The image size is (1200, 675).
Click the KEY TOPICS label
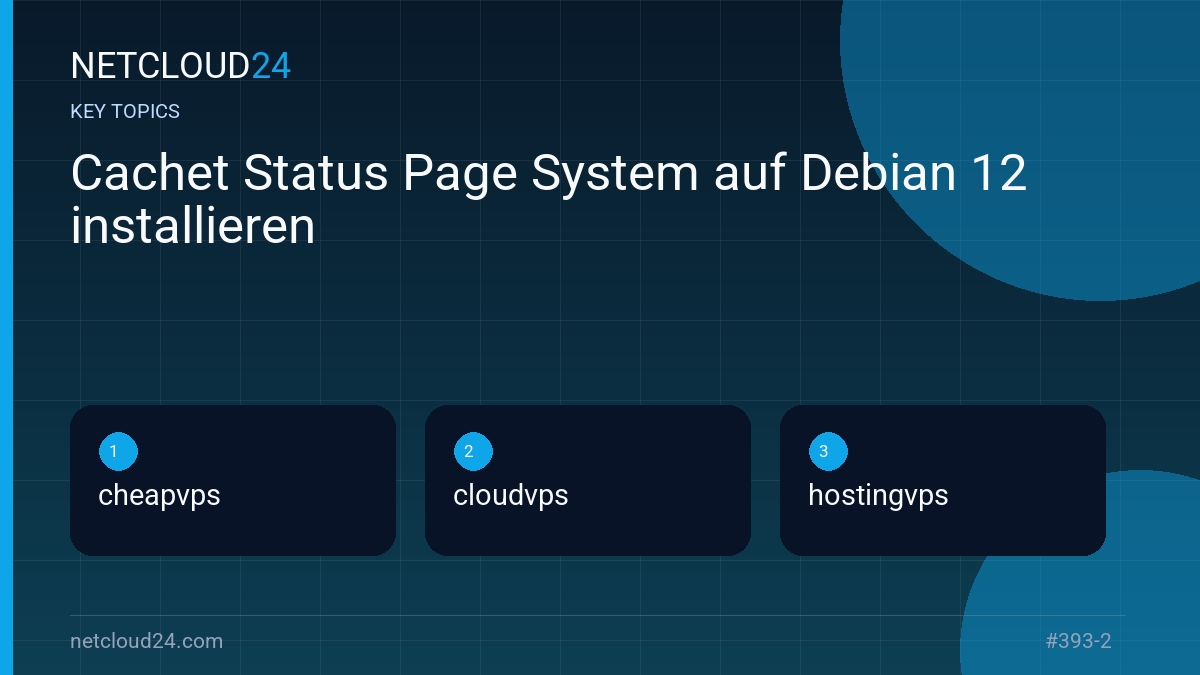click(125, 112)
